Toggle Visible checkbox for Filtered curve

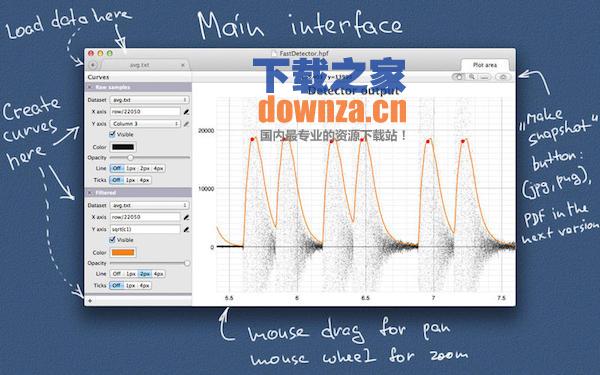point(112,240)
